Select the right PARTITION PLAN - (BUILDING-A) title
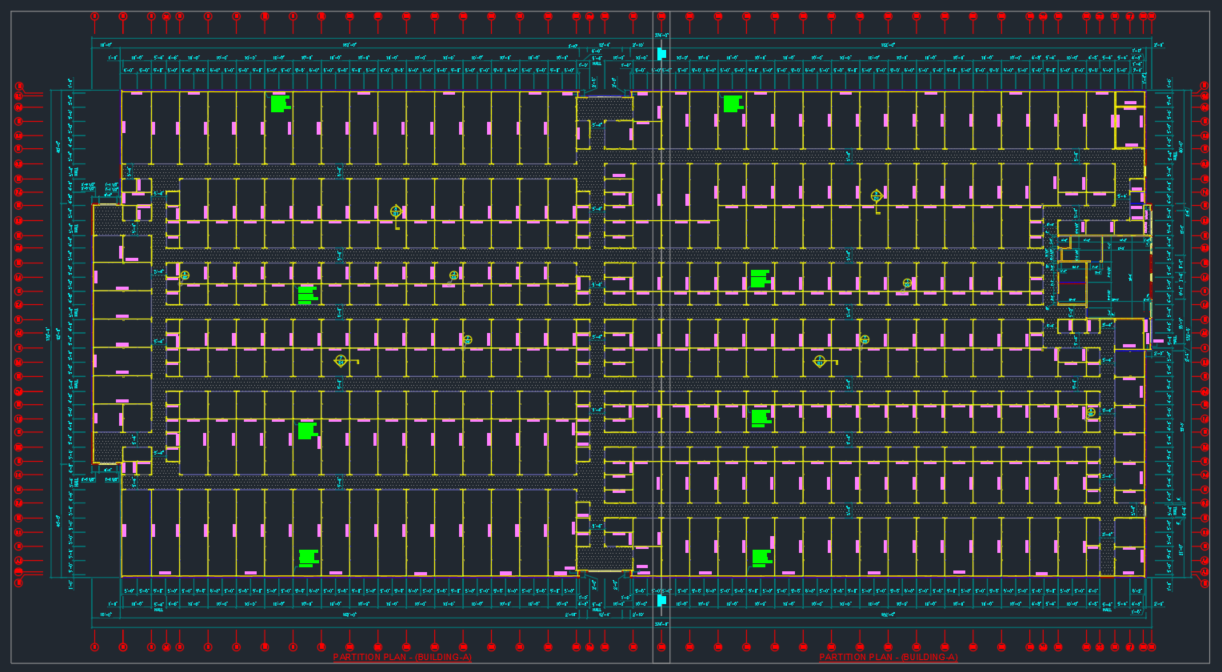1222x672 pixels. click(x=888, y=657)
